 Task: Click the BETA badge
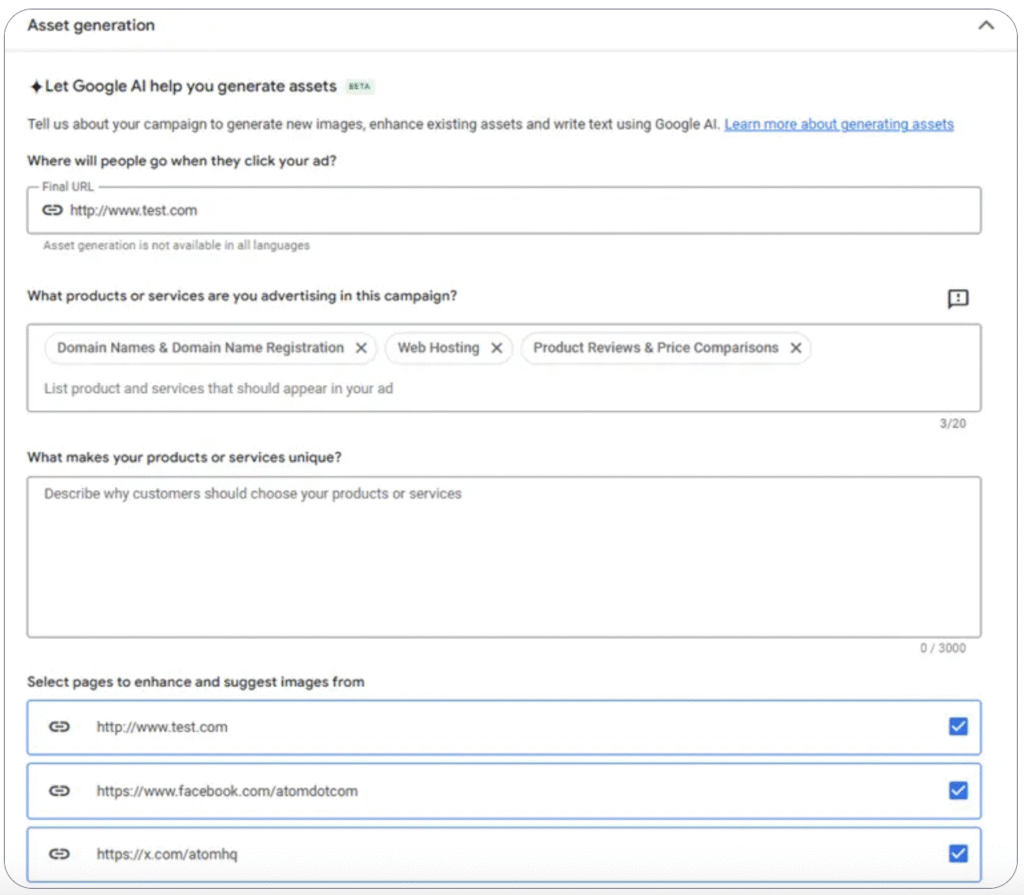click(x=359, y=86)
